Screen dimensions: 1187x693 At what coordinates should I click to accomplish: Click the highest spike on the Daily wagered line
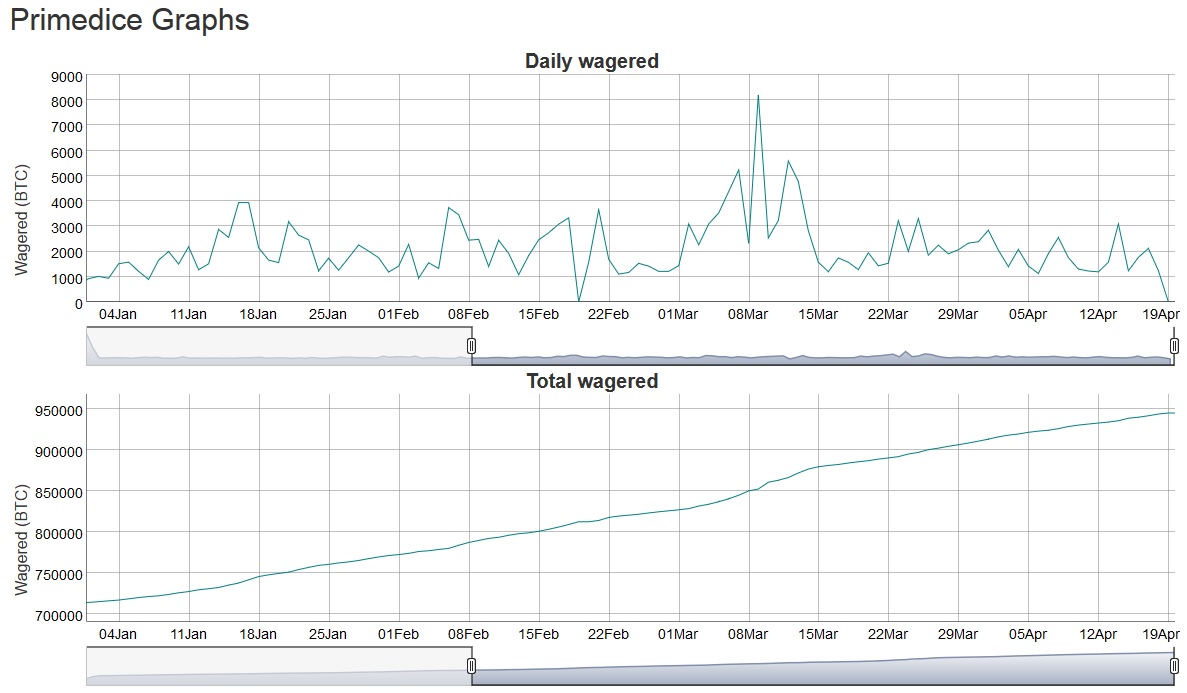point(758,96)
